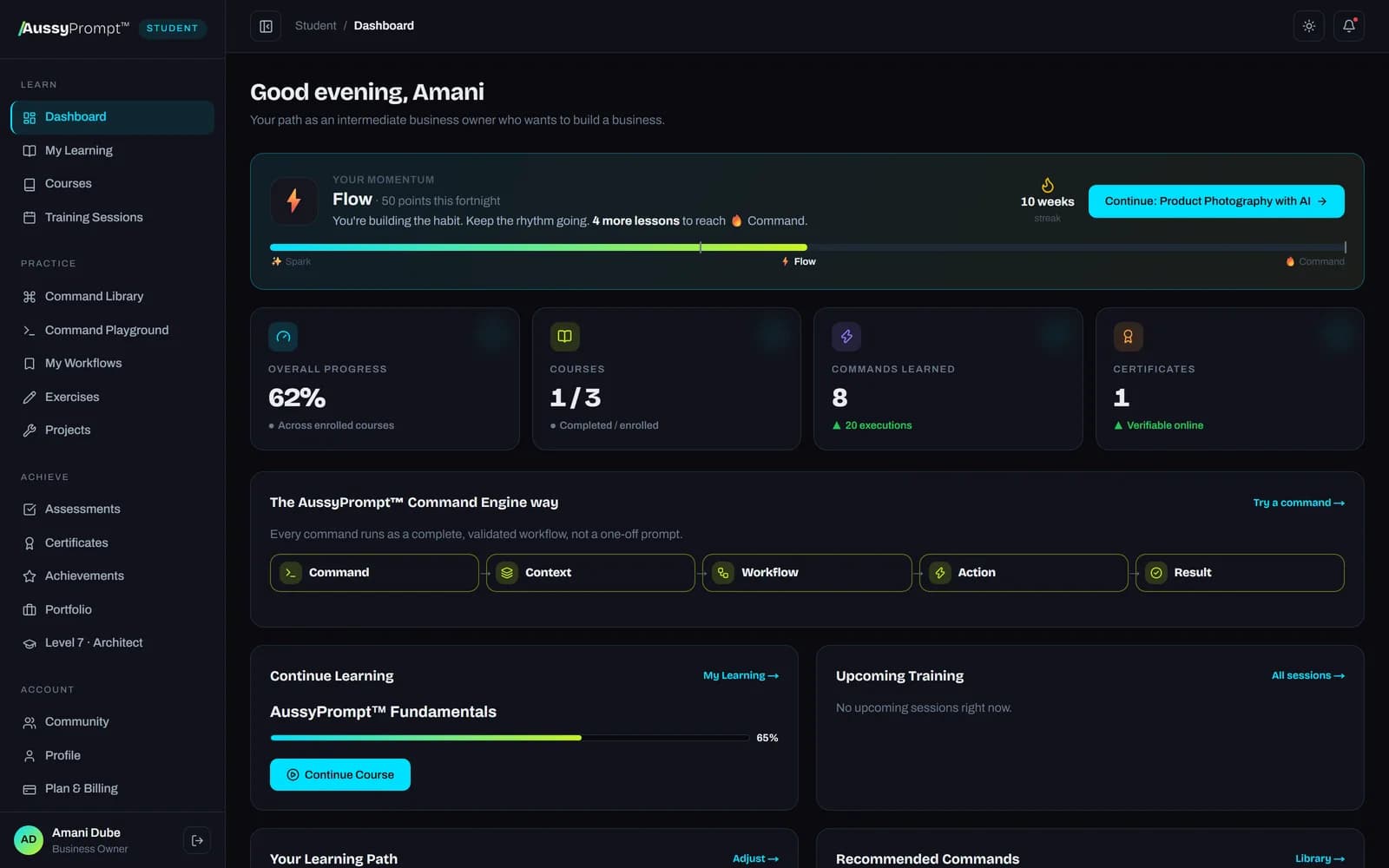Click the streak flame icon
The height and width of the screenshot is (868, 1389).
click(1048, 185)
